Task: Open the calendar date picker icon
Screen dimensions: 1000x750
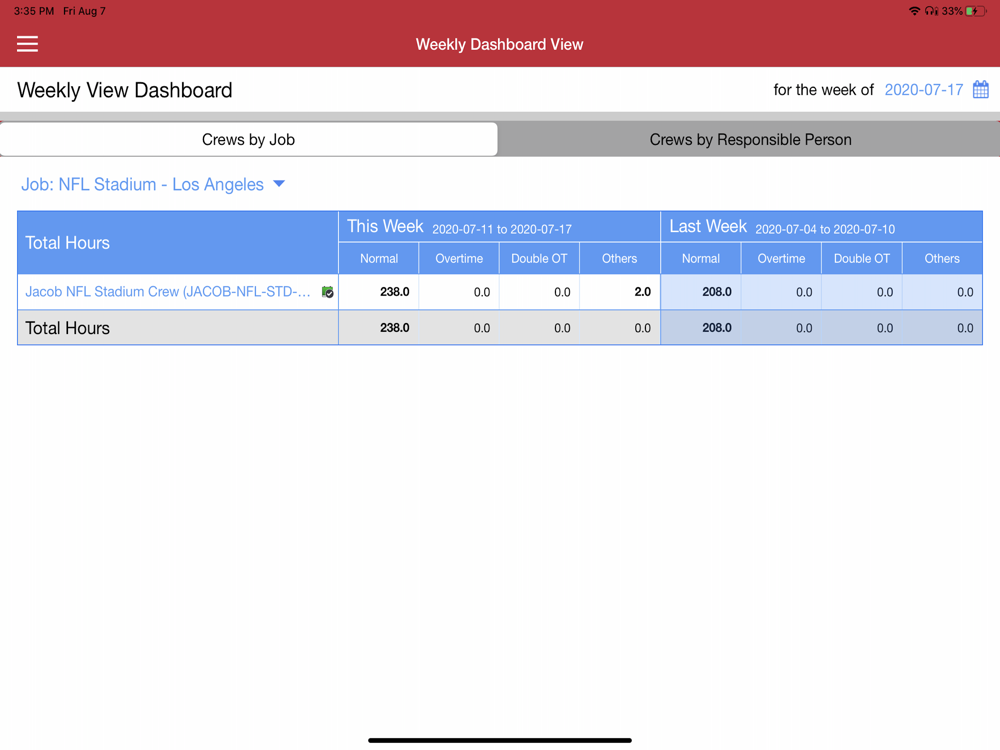Action: (x=980, y=90)
